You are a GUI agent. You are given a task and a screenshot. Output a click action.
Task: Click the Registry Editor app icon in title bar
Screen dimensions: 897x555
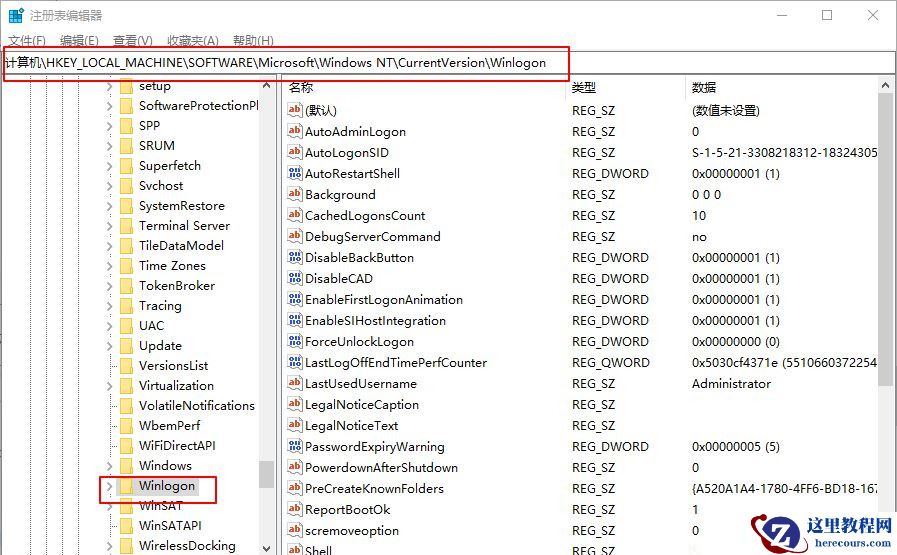[16, 15]
